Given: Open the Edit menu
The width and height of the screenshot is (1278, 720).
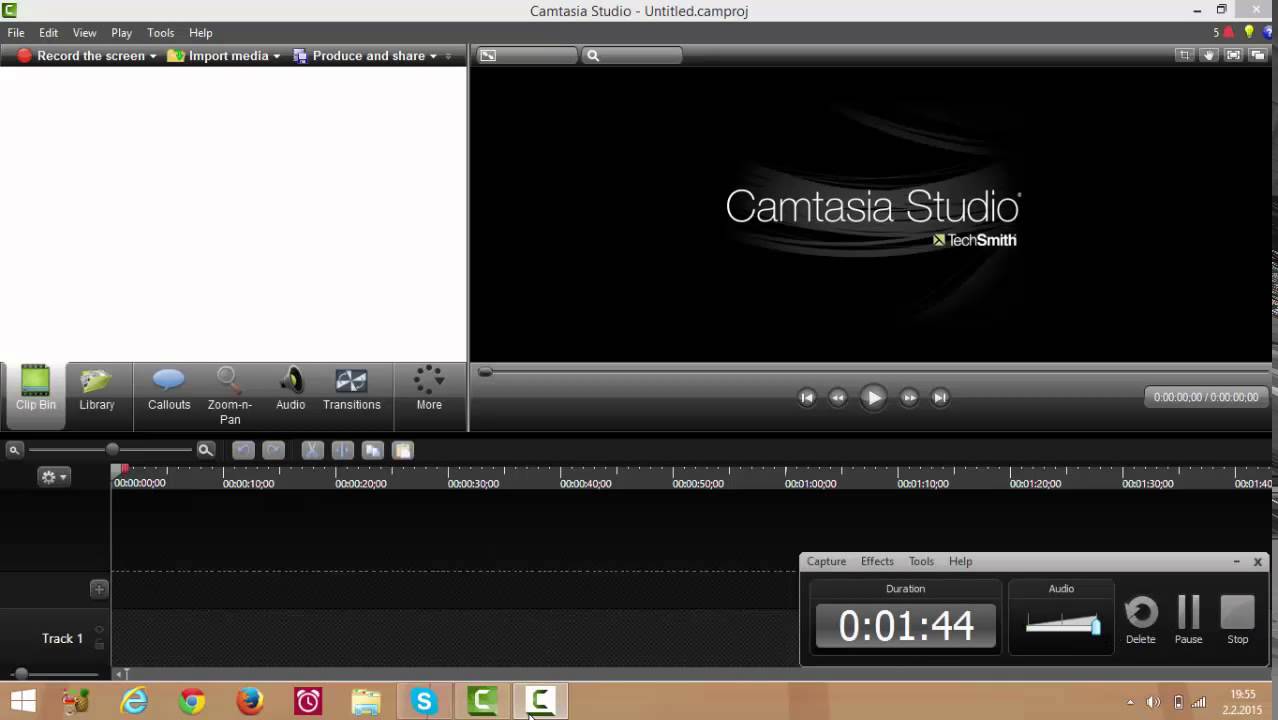Looking at the screenshot, I should click(x=48, y=33).
